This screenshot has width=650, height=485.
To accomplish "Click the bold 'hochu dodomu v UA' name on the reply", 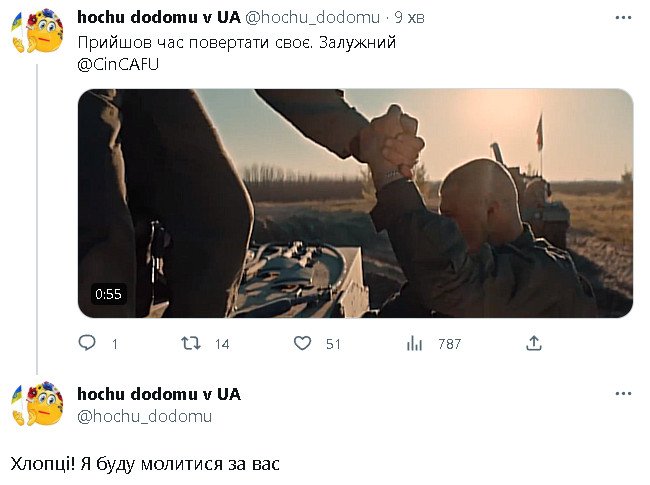I will [x=159, y=394].
